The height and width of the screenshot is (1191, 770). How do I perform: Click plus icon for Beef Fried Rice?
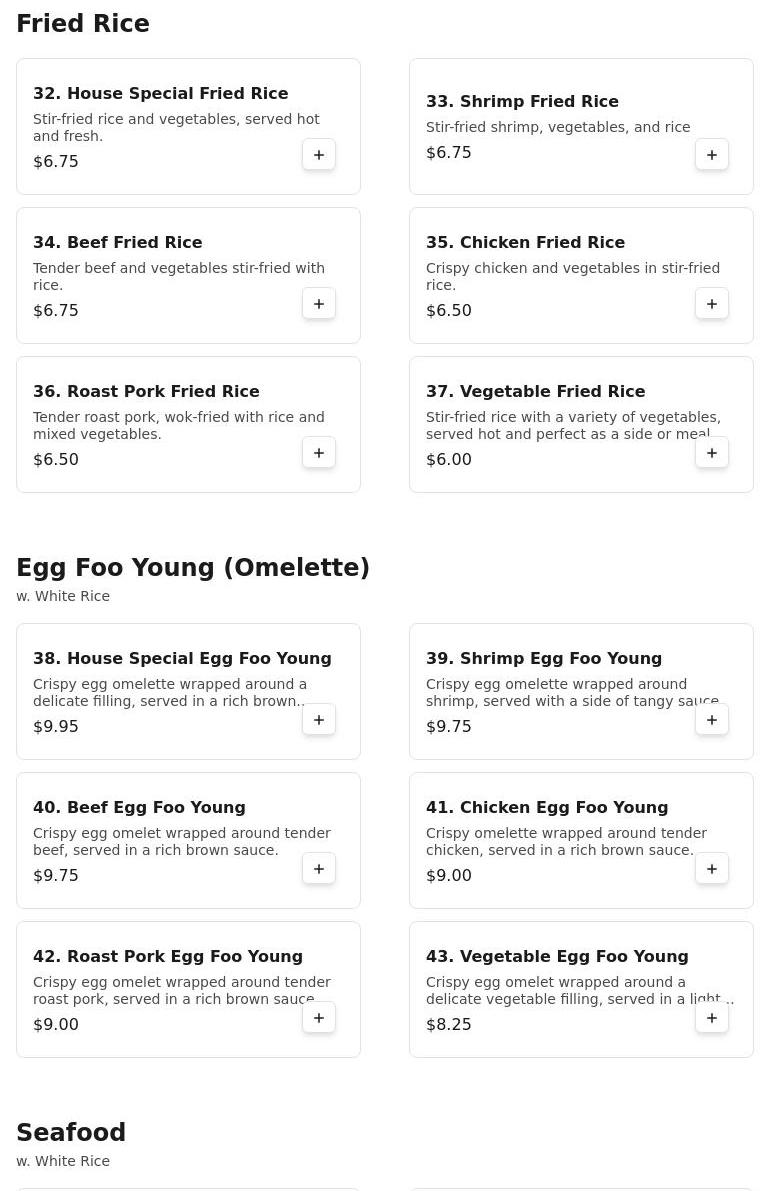click(x=319, y=304)
